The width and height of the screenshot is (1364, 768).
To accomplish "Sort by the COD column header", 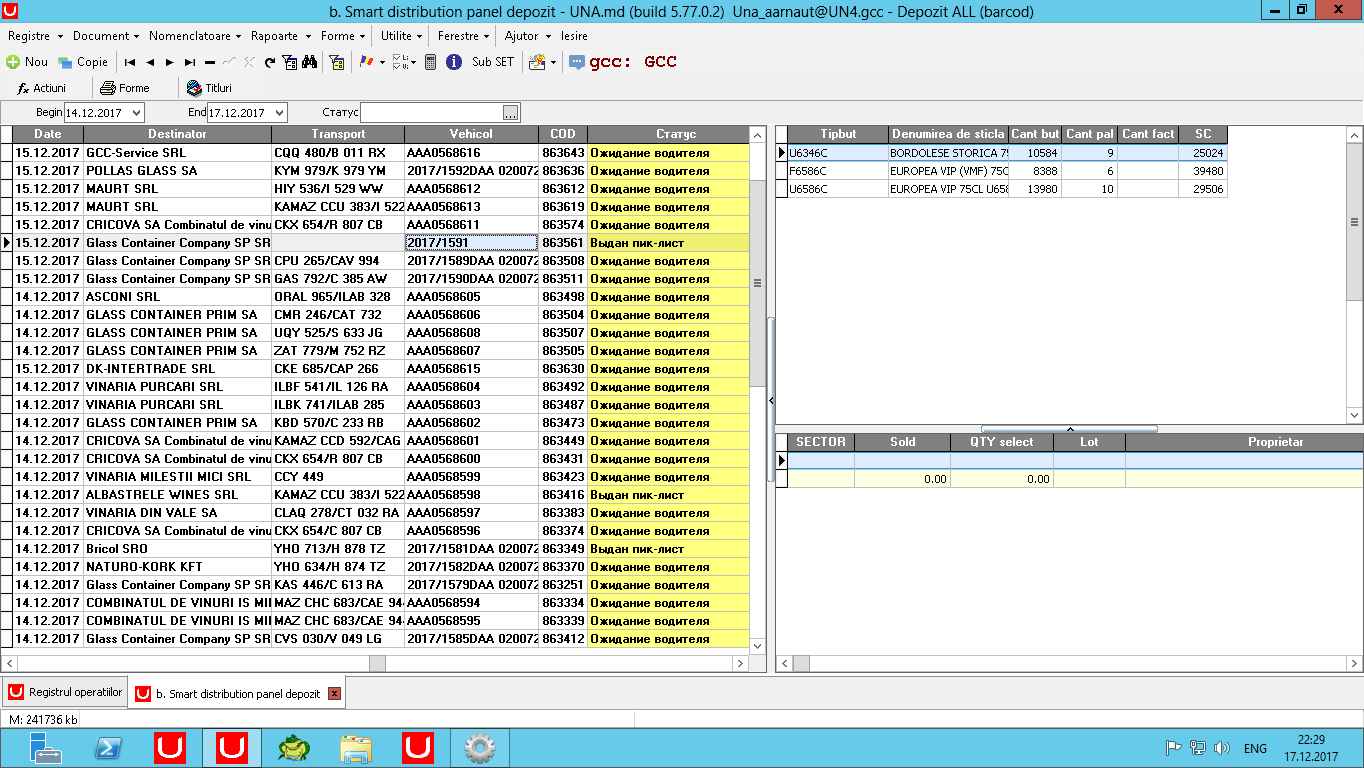I will 563,134.
